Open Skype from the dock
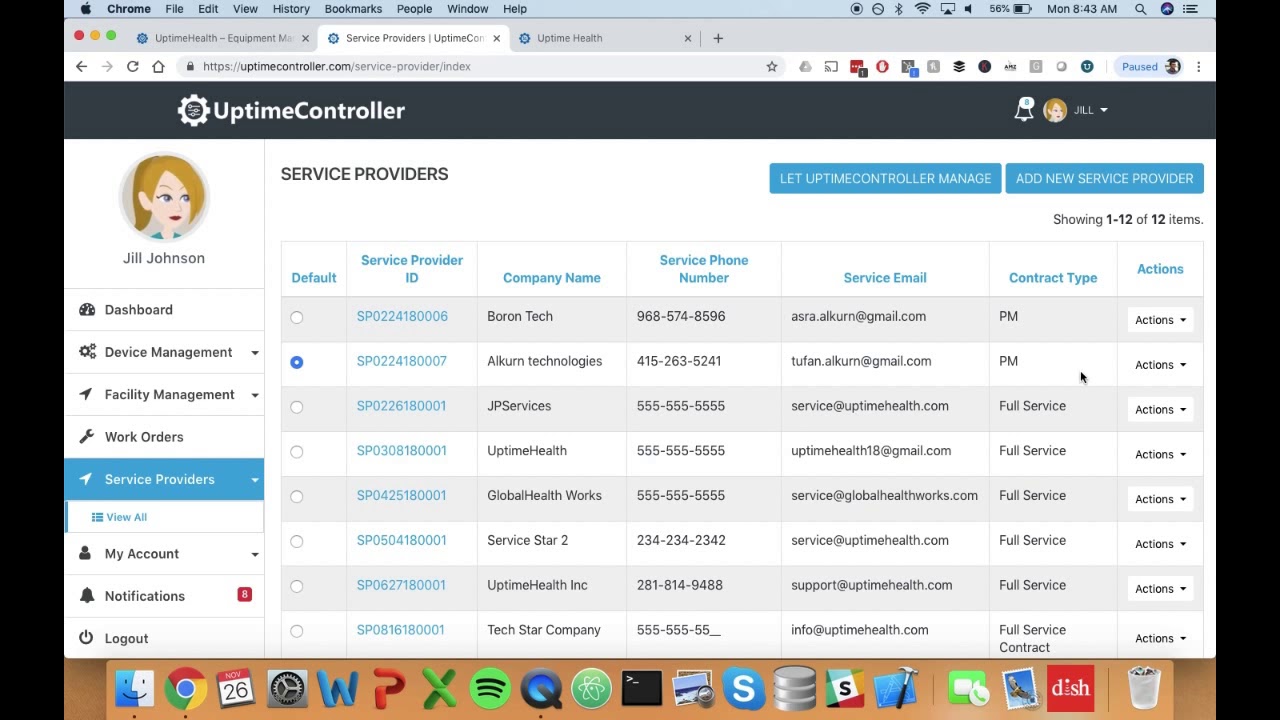The height and width of the screenshot is (720, 1280). [744, 689]
